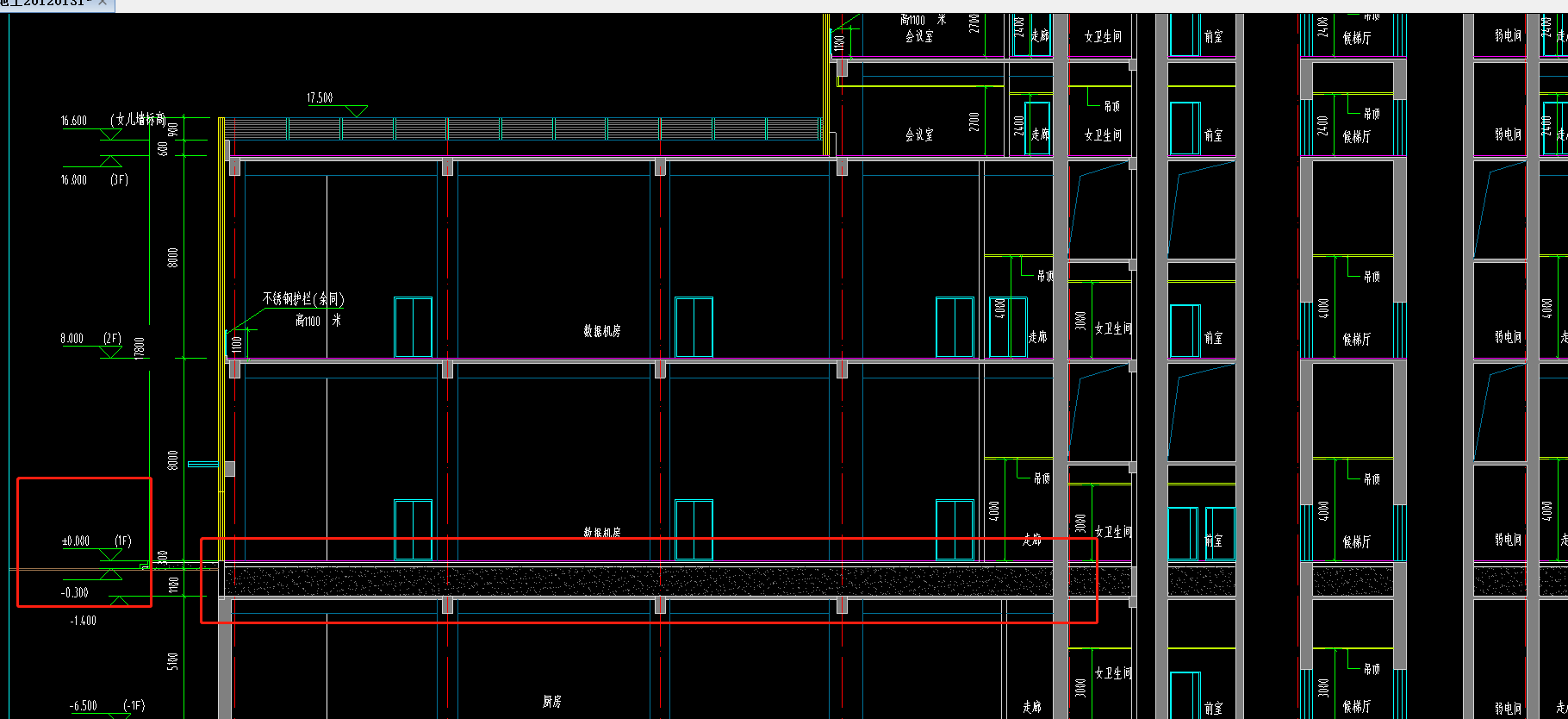Select the (女儿墙标高) parapet annotation
Screen dimensions: 1568x719
click(x=138, y=120)
